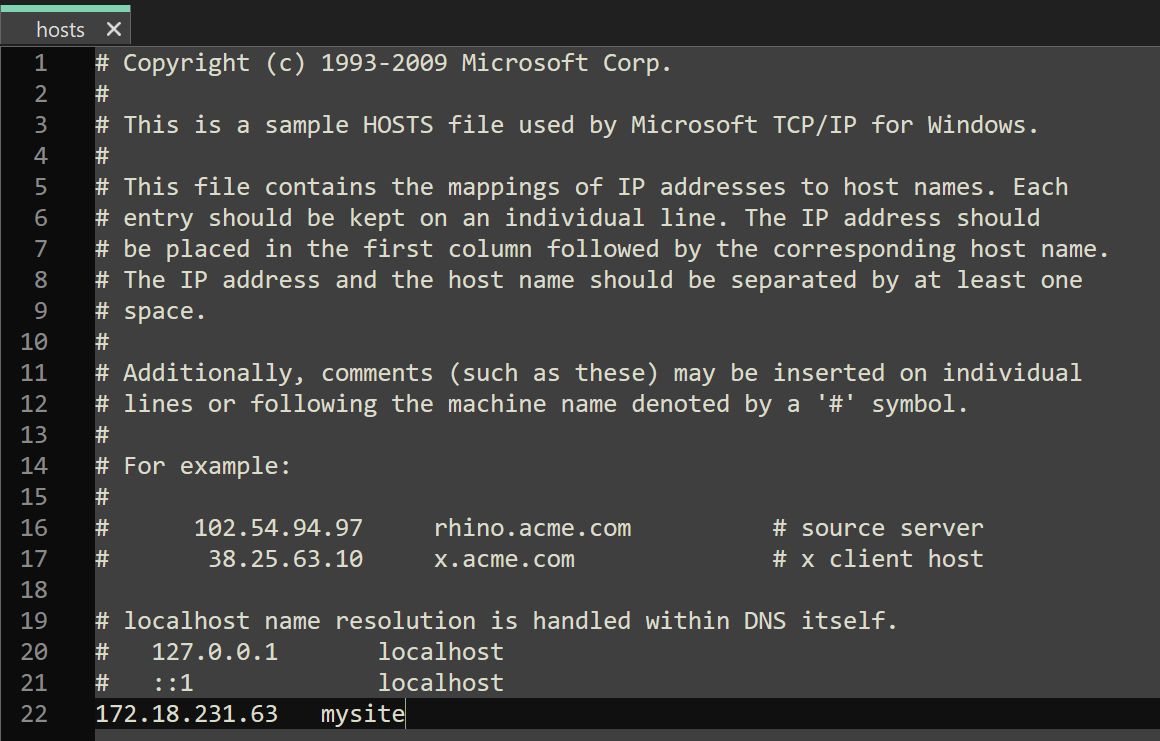Click line number 16 beside rhino.acme.com example
This screenshot has width=1160, height=741.
pyautogui.click(x=34, y=527)
